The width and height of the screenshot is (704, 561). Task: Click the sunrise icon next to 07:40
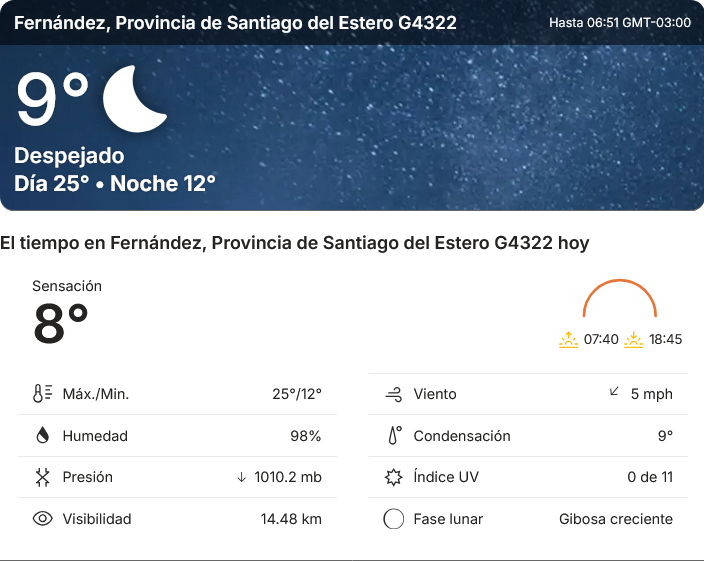tap(568, 339)
